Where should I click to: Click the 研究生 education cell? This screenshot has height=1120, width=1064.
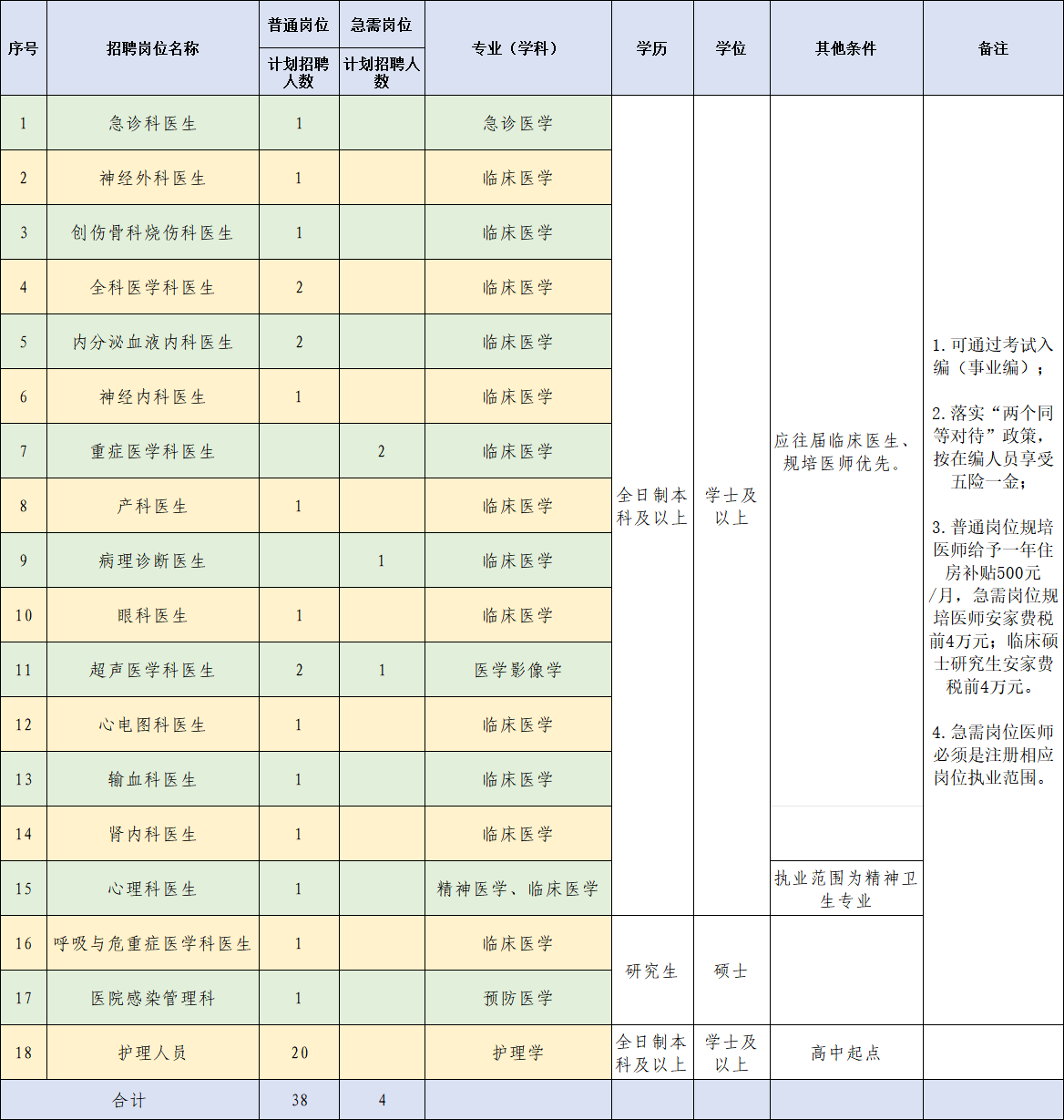[652, 971]
